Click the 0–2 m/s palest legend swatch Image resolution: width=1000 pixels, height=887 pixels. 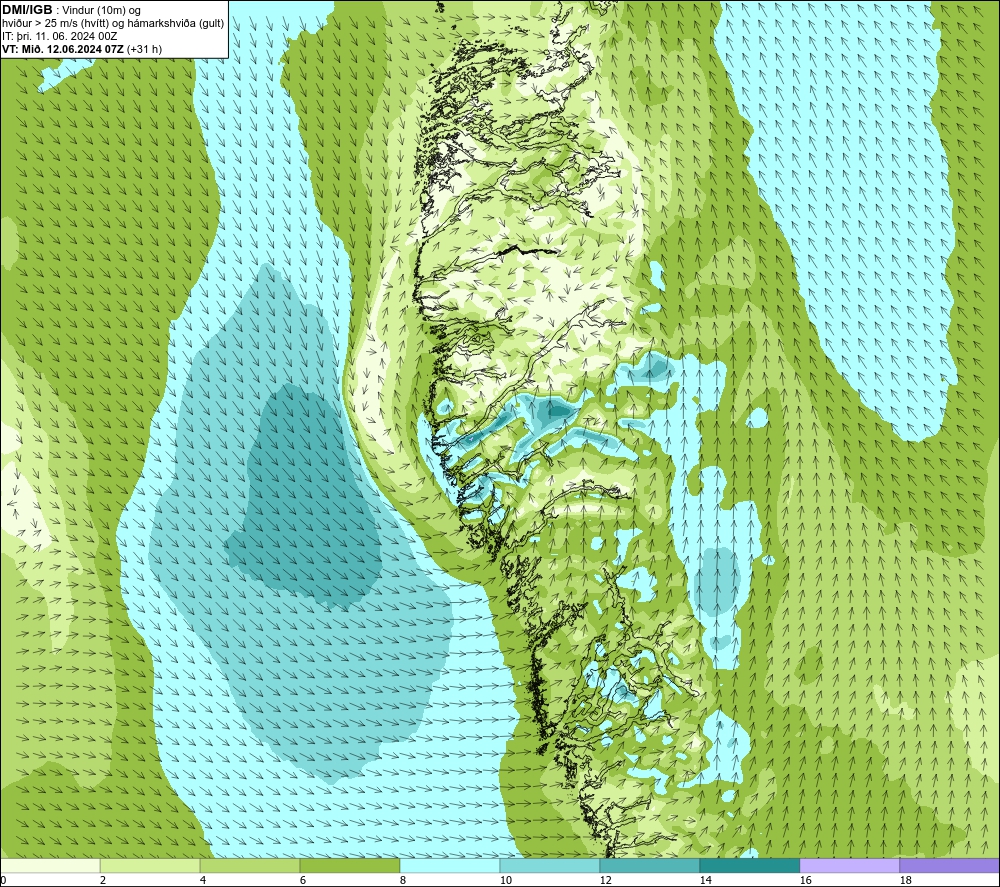tap(50, 865)
